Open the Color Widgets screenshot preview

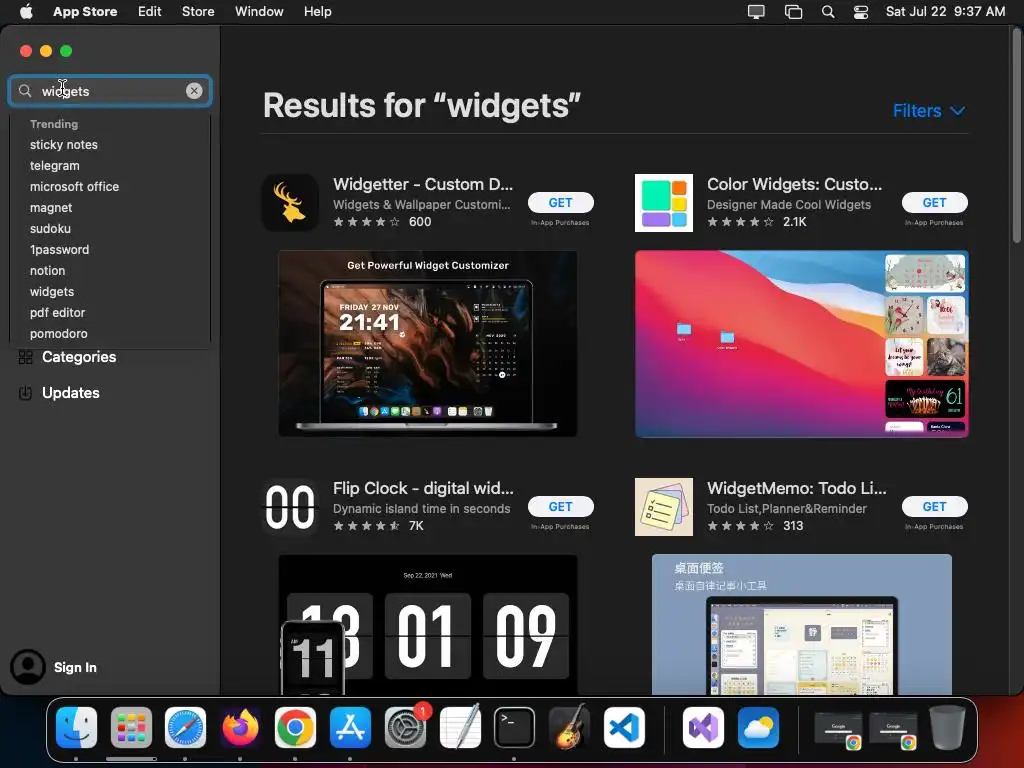click(x=801, y=344)
